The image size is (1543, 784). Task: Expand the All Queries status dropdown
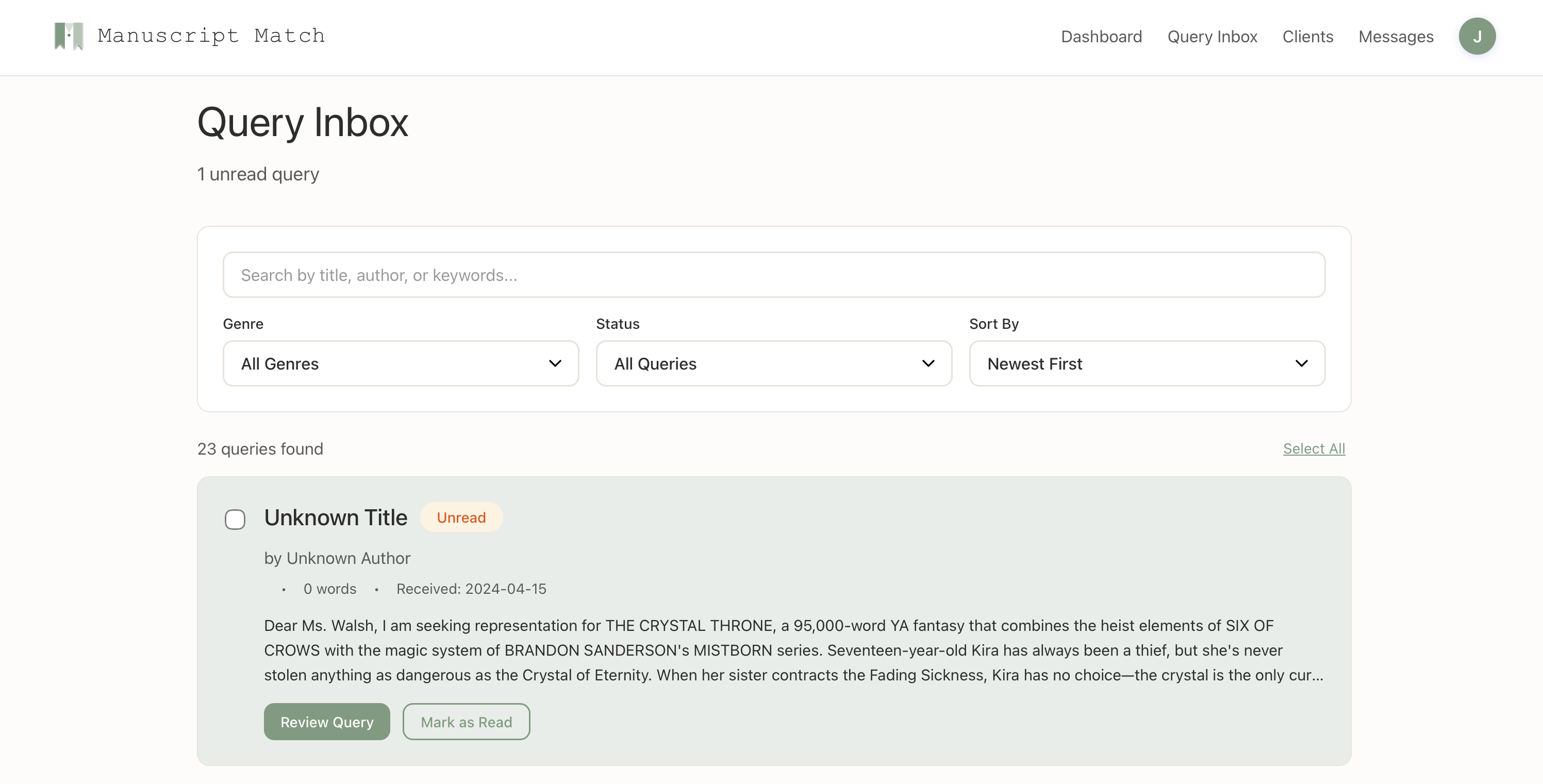point(774,363)
